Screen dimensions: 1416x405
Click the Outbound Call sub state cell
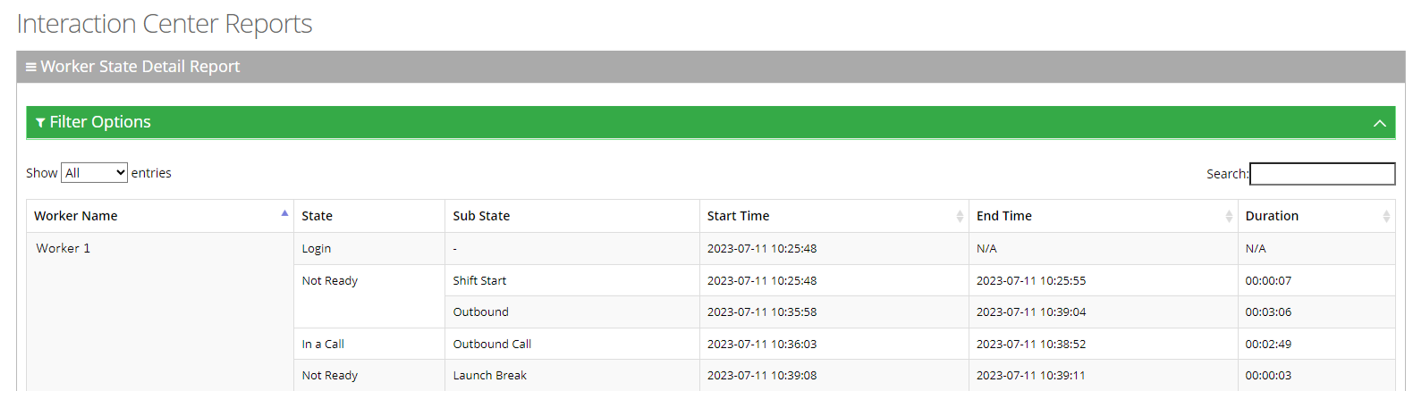pyautogui.click(x=492, y=344)
